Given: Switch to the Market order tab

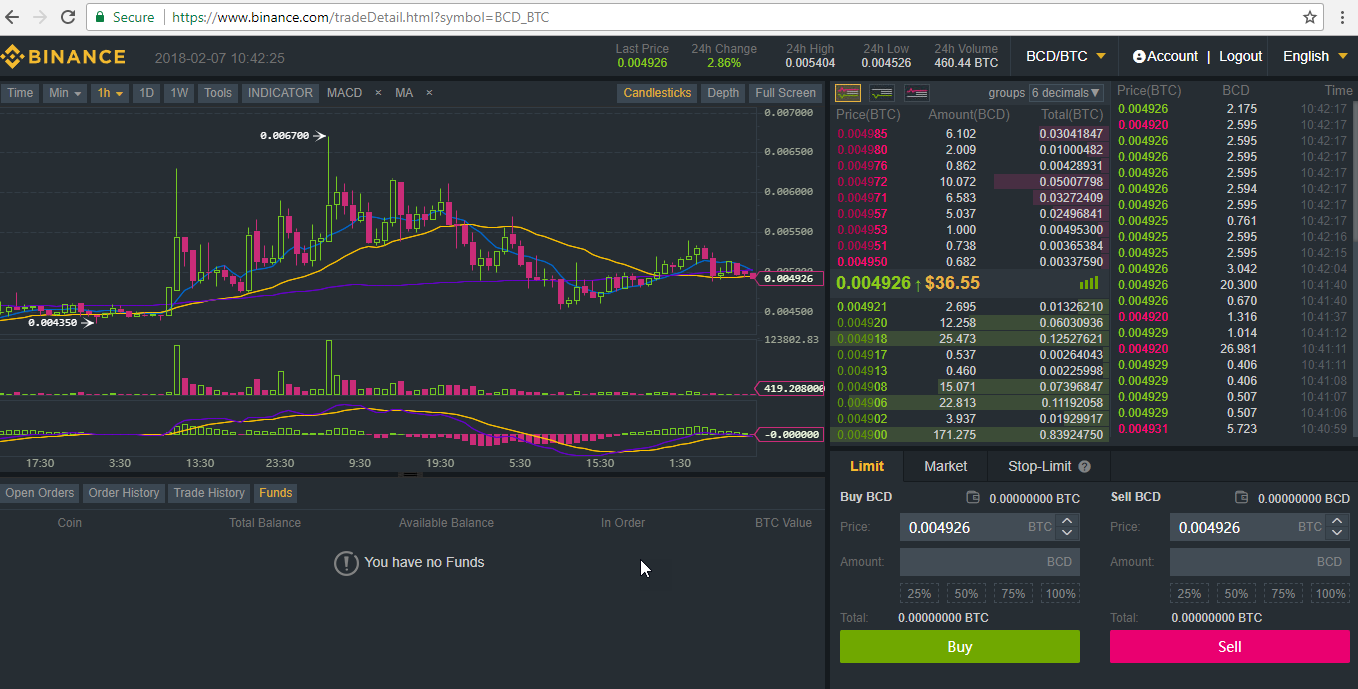Looking at the screenshot, I should click(945, 467).
